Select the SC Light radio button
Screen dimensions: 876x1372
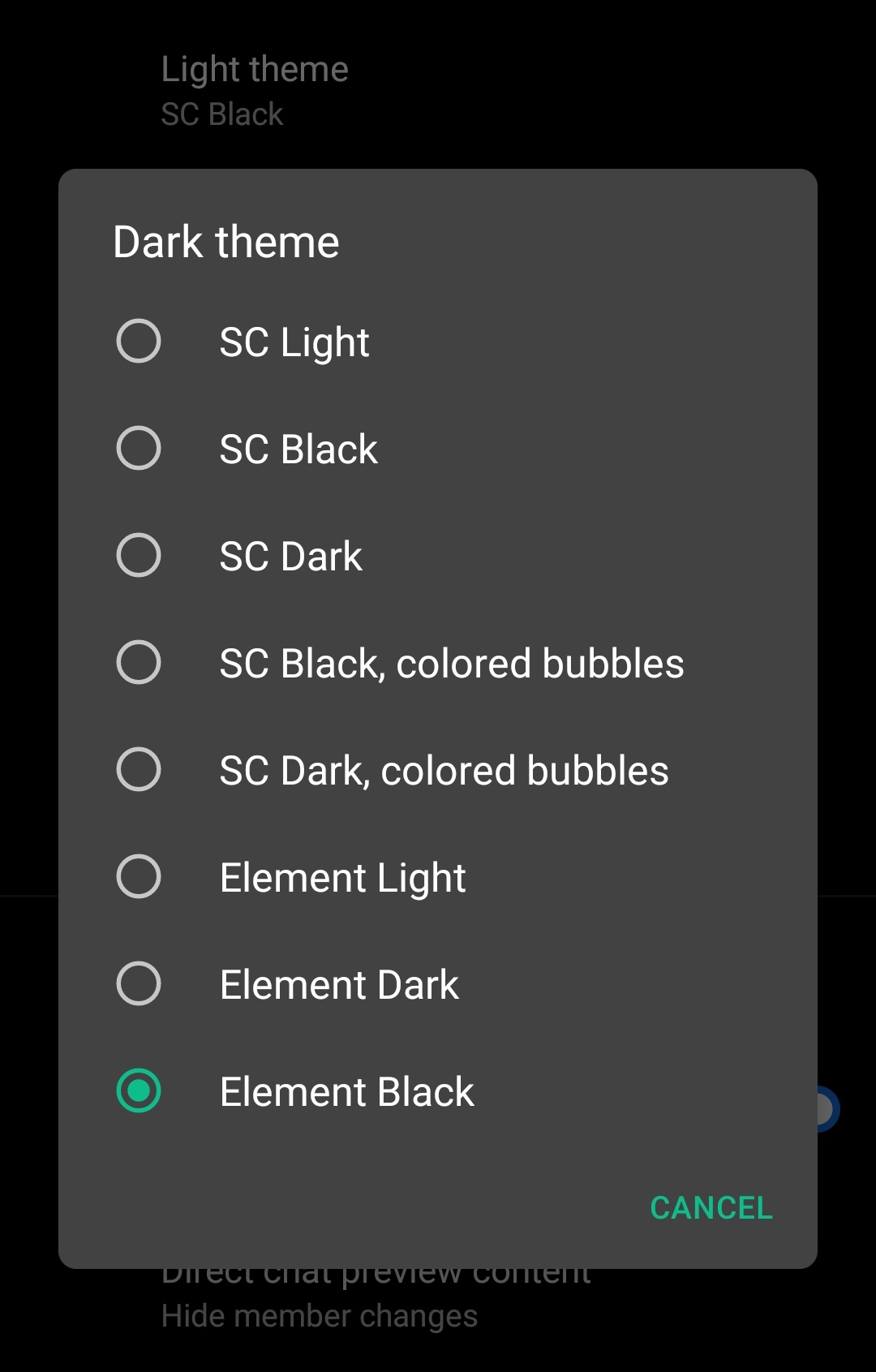pyautogui.click(x=139, y=341)
